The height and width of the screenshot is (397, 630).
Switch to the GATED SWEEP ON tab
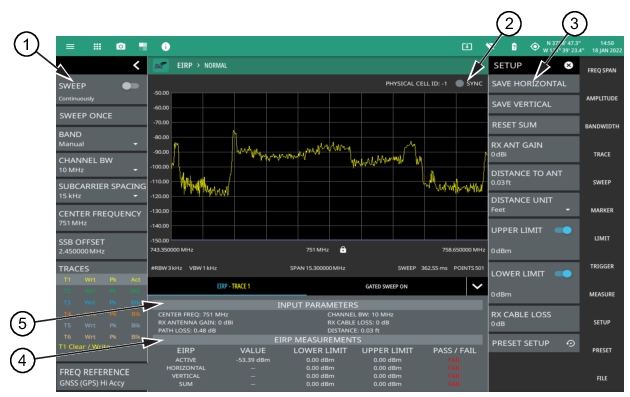coord(386,286)
